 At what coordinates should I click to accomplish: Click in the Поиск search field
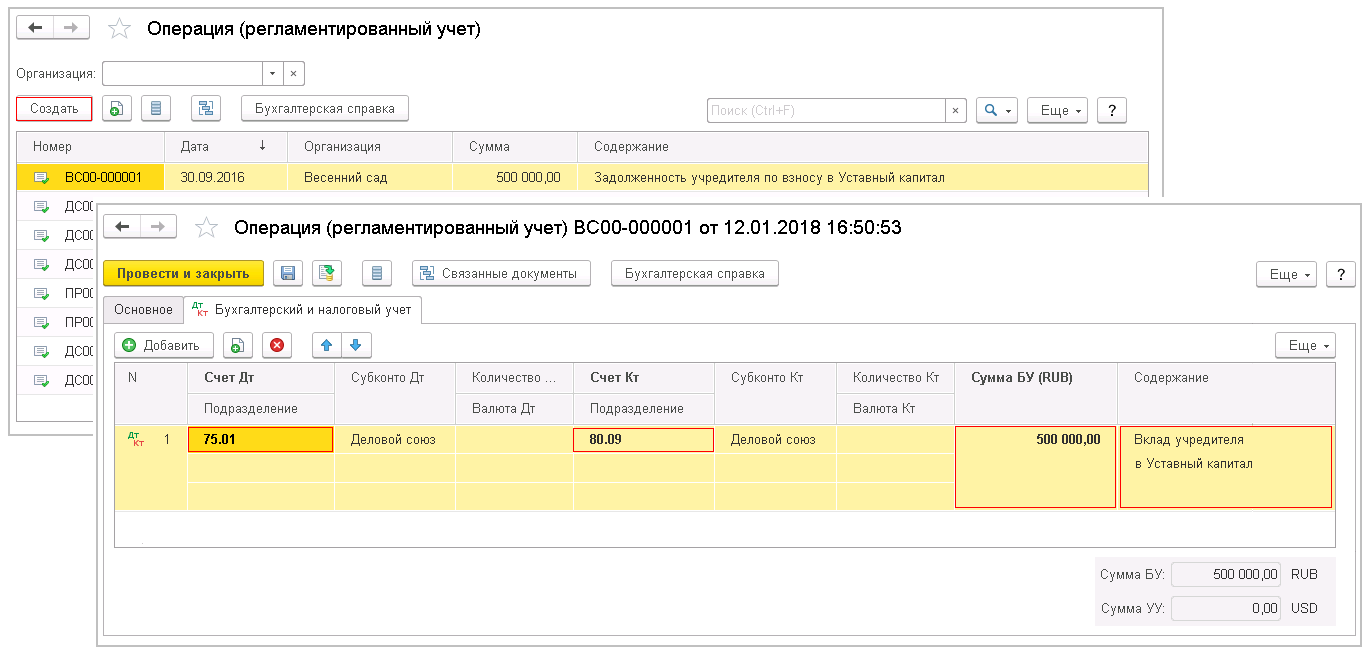click(x=825, y=110)
